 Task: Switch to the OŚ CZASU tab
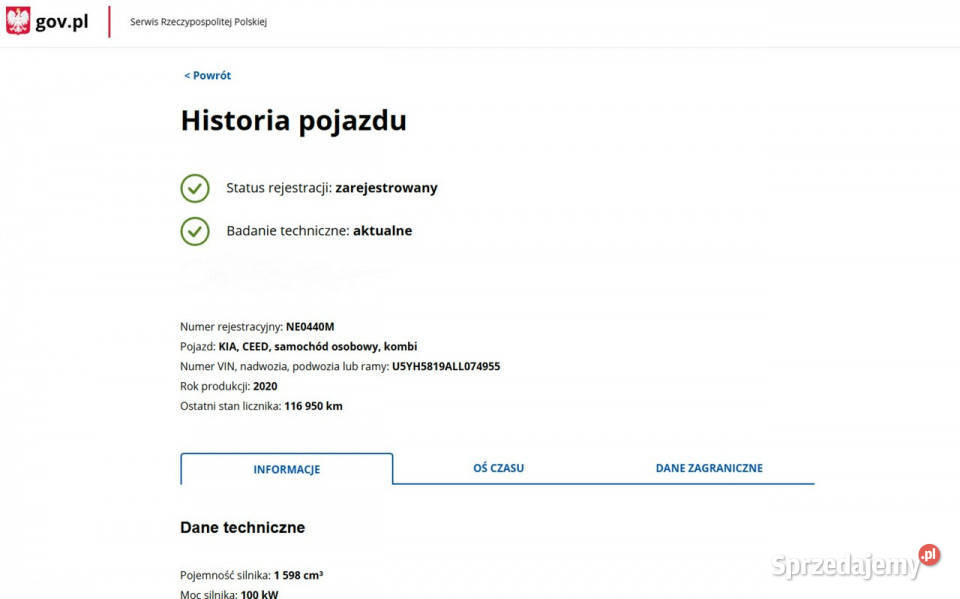pyautogui.click(x=498, y=467)
